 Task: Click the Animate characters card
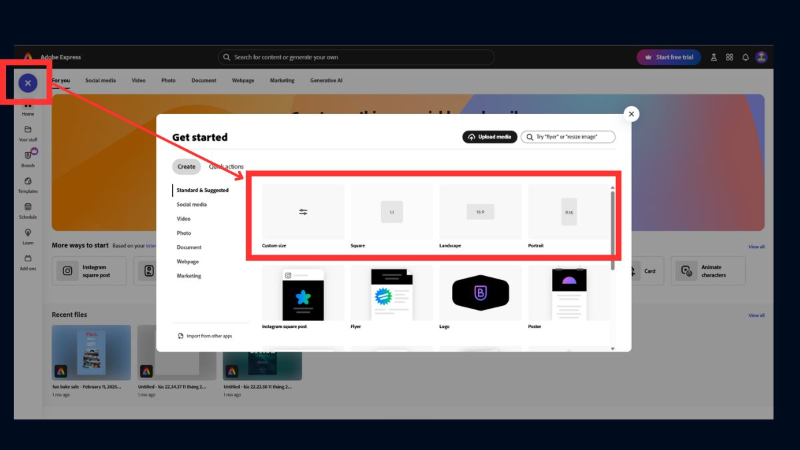click(x=708, y=271)
